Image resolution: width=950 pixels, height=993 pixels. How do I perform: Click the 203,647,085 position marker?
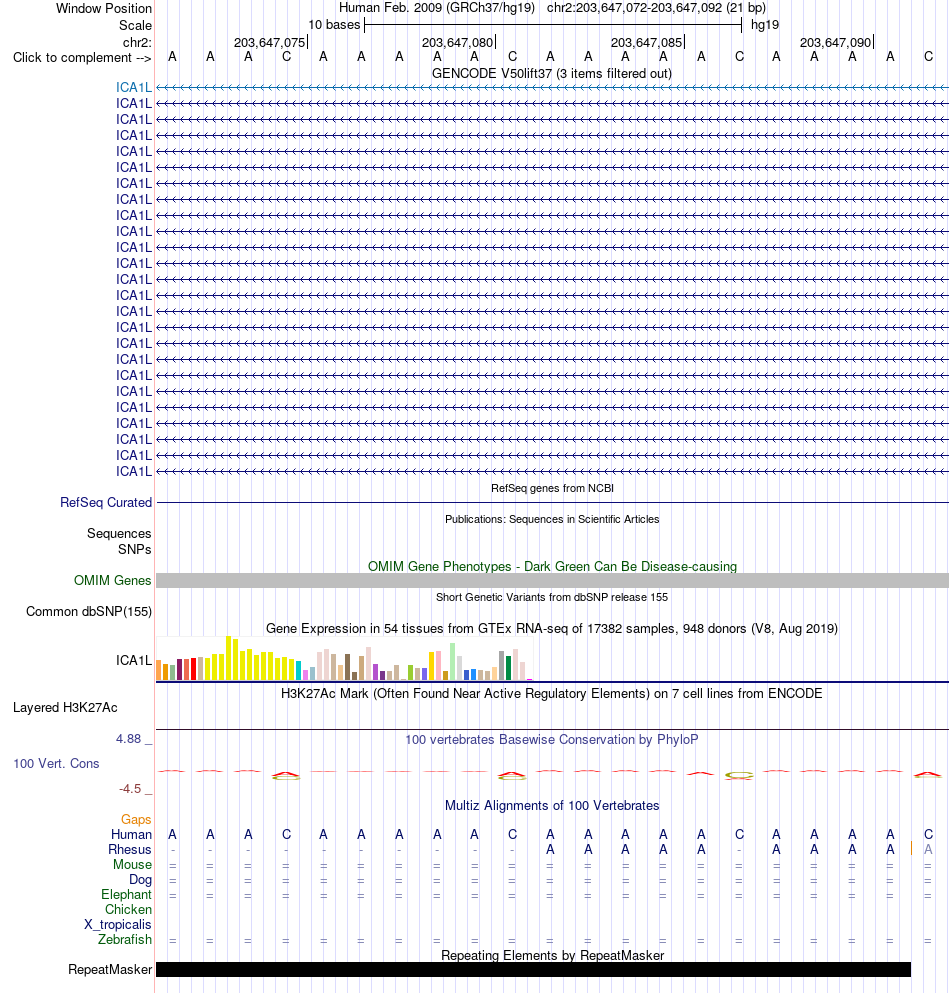point(647,42)
